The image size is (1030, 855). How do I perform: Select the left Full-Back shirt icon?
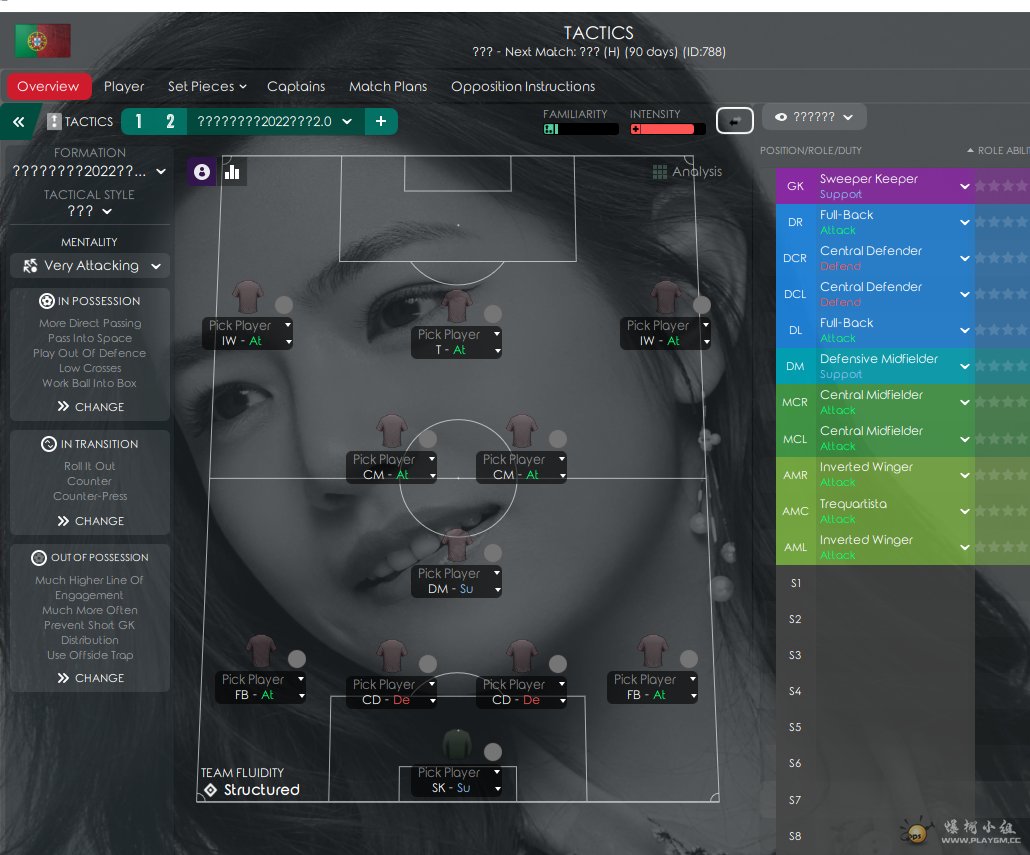coord(261,651)
